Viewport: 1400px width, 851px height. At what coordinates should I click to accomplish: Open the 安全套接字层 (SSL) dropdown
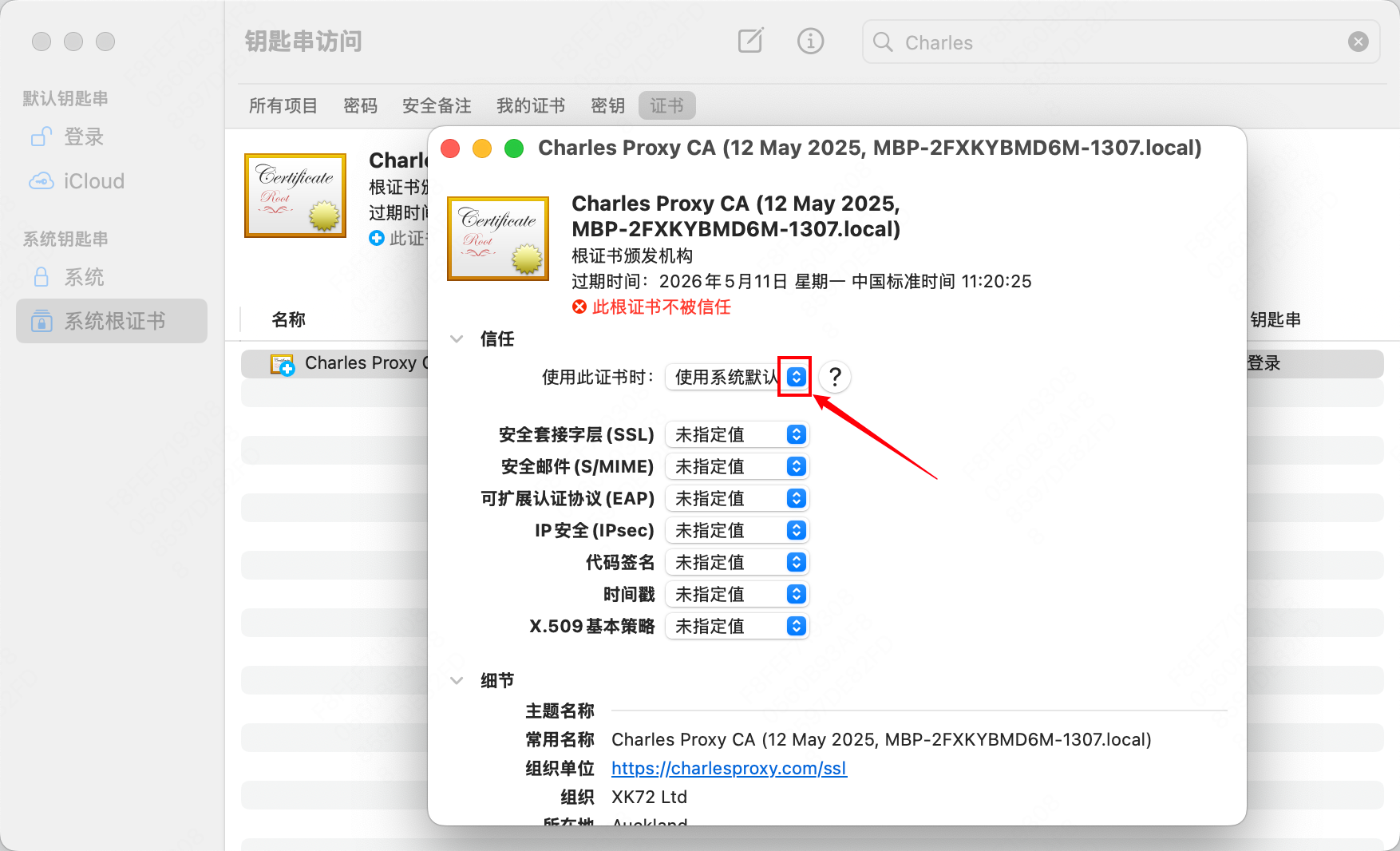737,434
